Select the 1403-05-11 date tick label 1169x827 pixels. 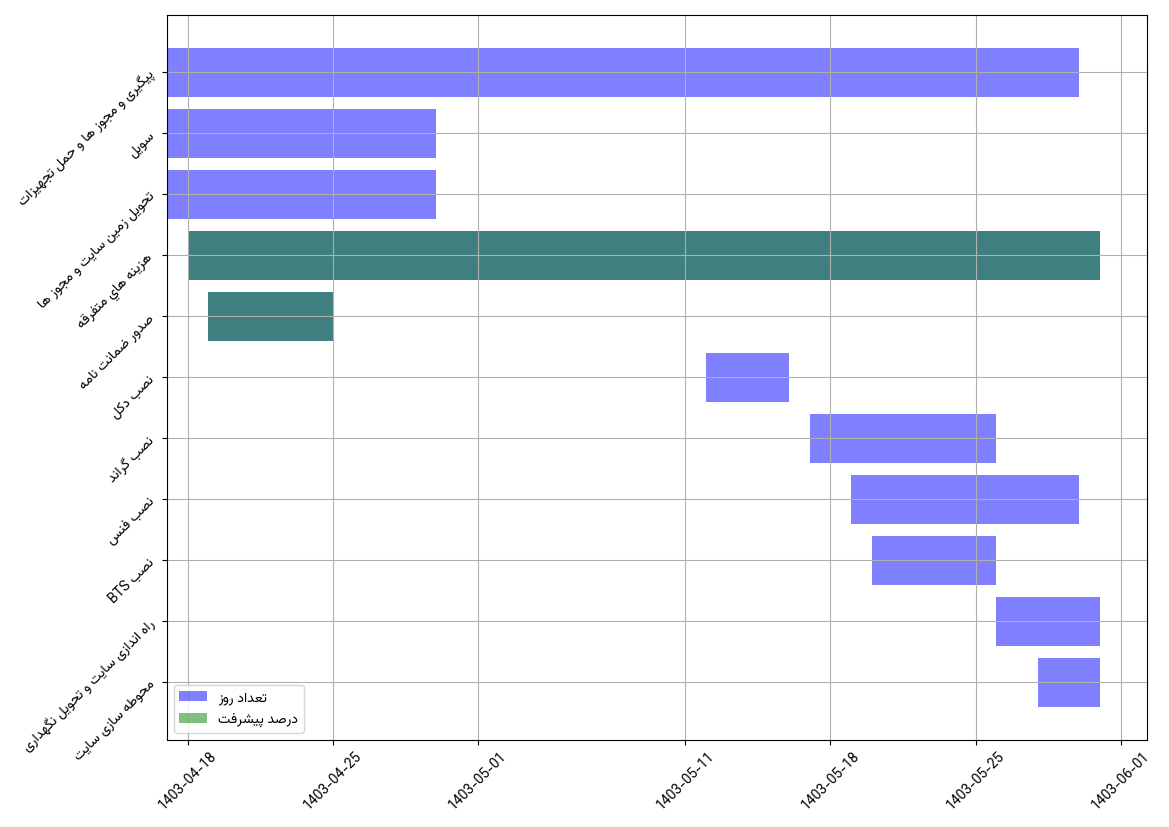point(684,782)
